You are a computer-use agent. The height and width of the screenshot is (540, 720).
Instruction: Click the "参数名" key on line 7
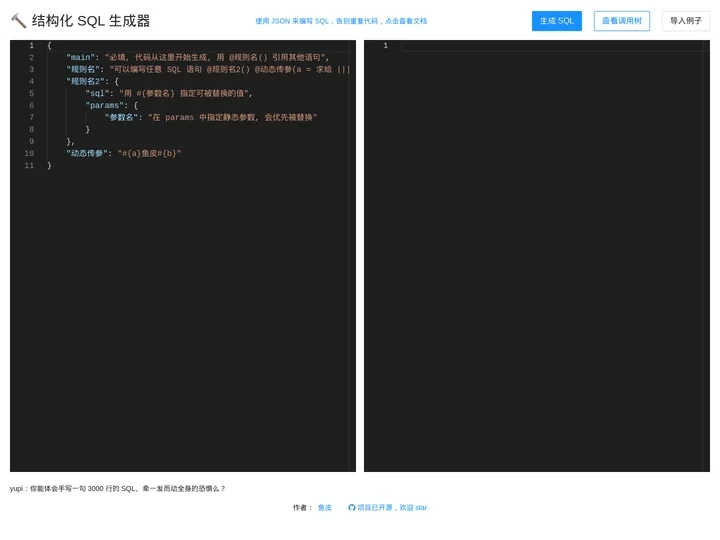(121, 117)
